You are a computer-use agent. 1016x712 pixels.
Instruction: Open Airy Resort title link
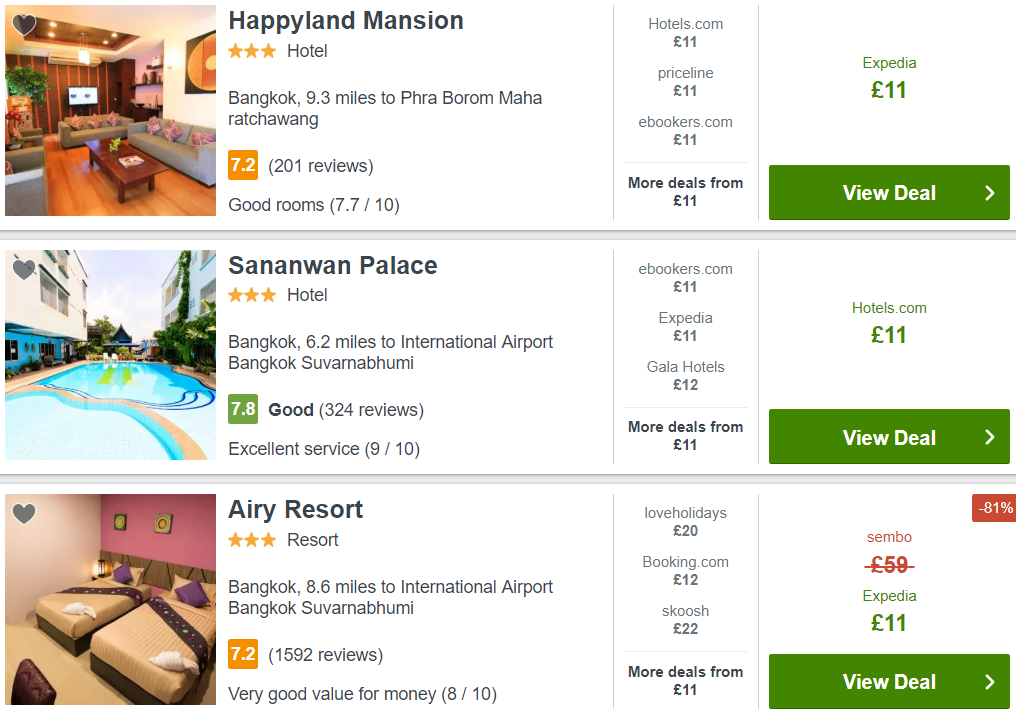(295, 510)
